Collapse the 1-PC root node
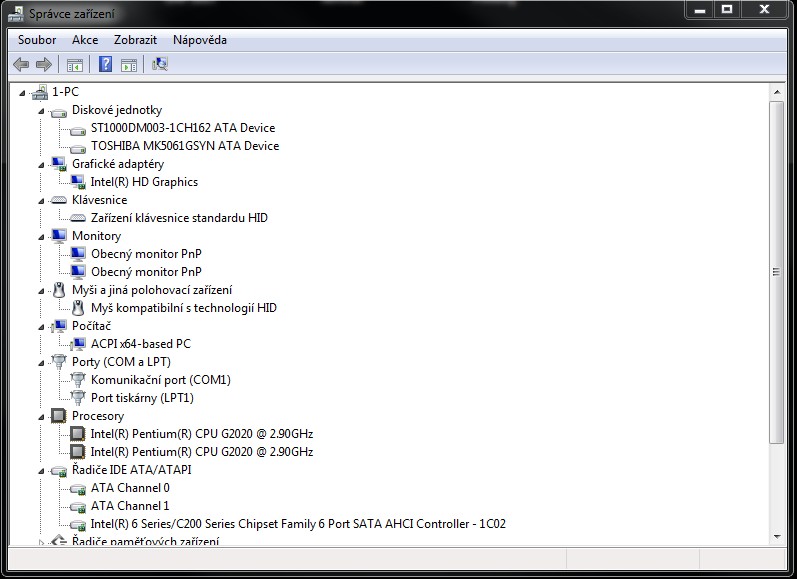The width and height of the screenshot is (797, 579). [x=22, y=93]
